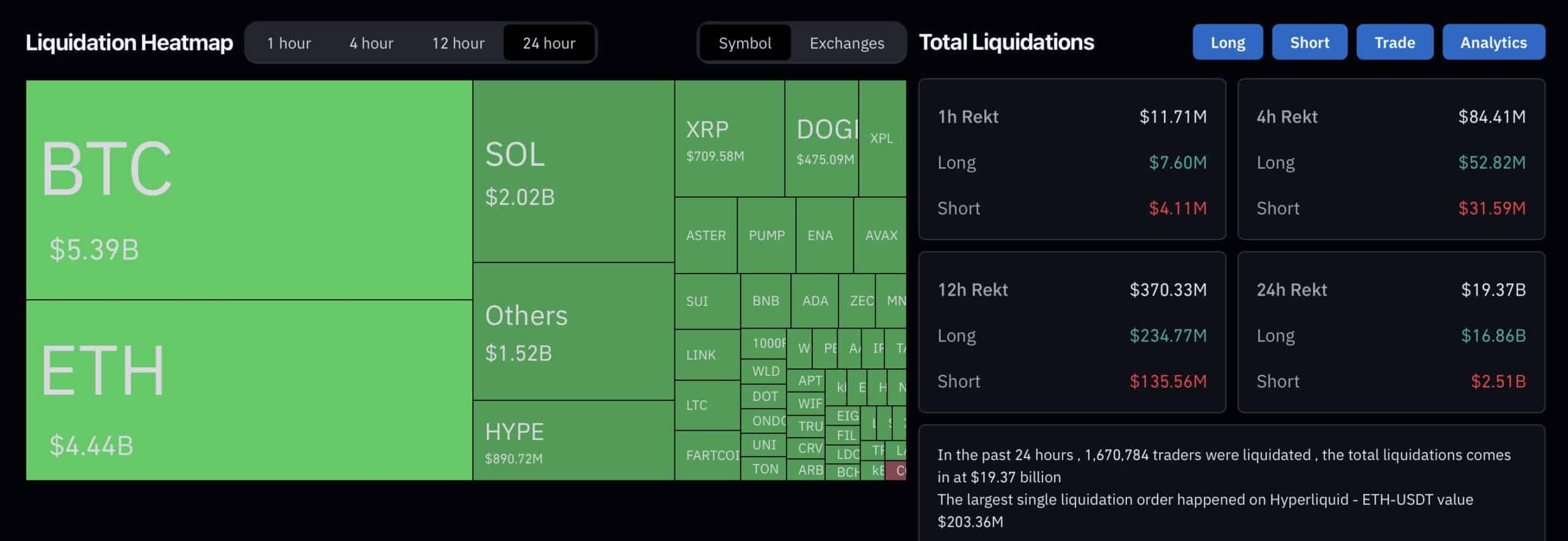Click the XRP $709.58M tile

click(x=729, y=139)
